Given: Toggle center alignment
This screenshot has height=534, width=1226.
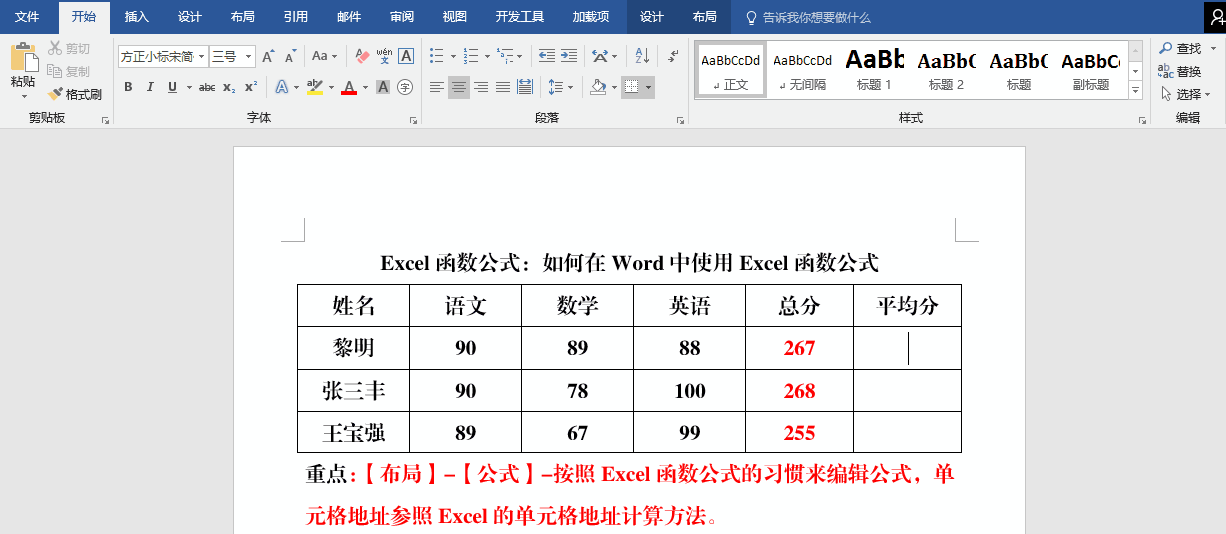Looking at the screenshot, I should 459,88.
